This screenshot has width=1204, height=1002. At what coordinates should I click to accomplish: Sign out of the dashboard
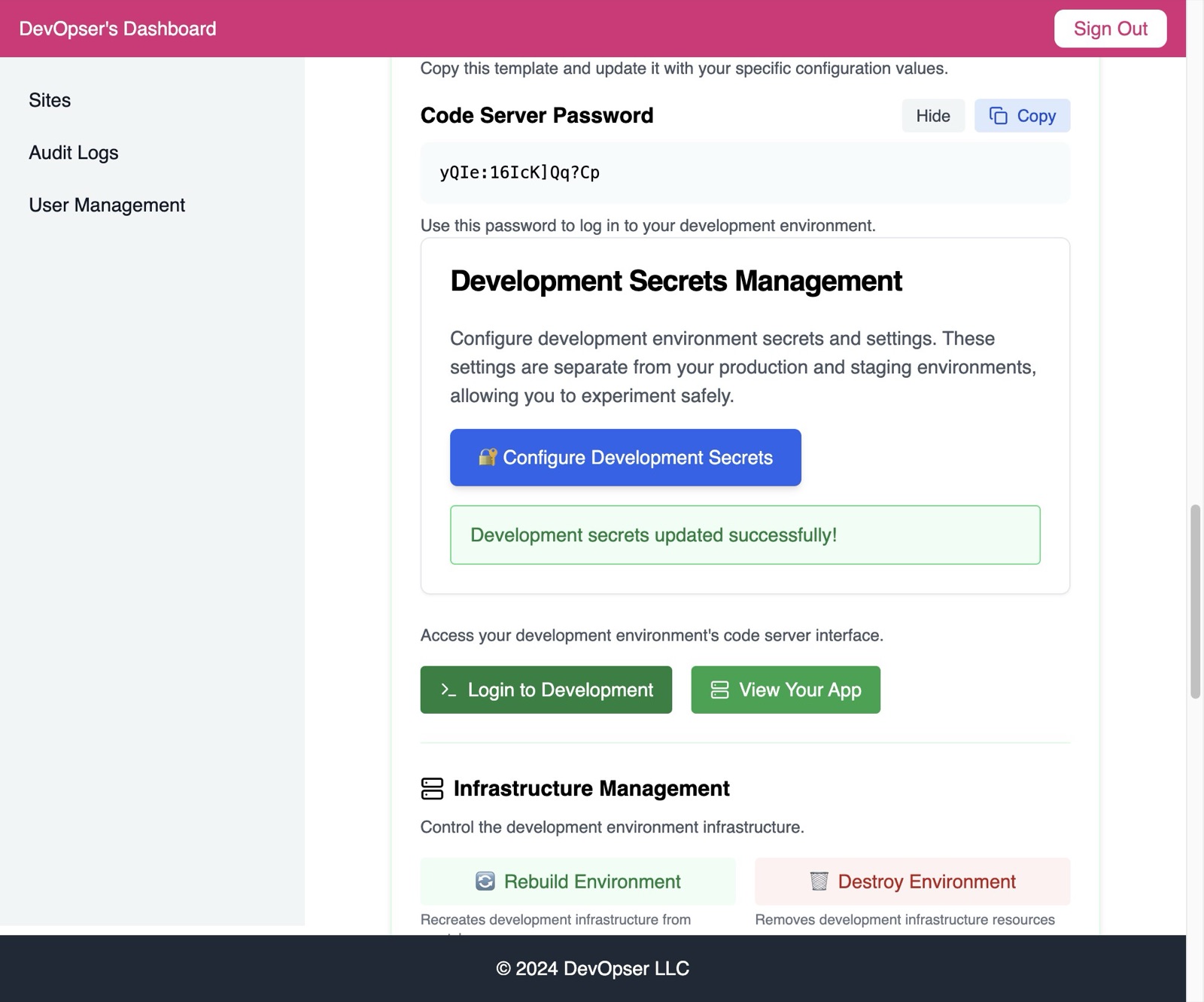pos(1110,29)
